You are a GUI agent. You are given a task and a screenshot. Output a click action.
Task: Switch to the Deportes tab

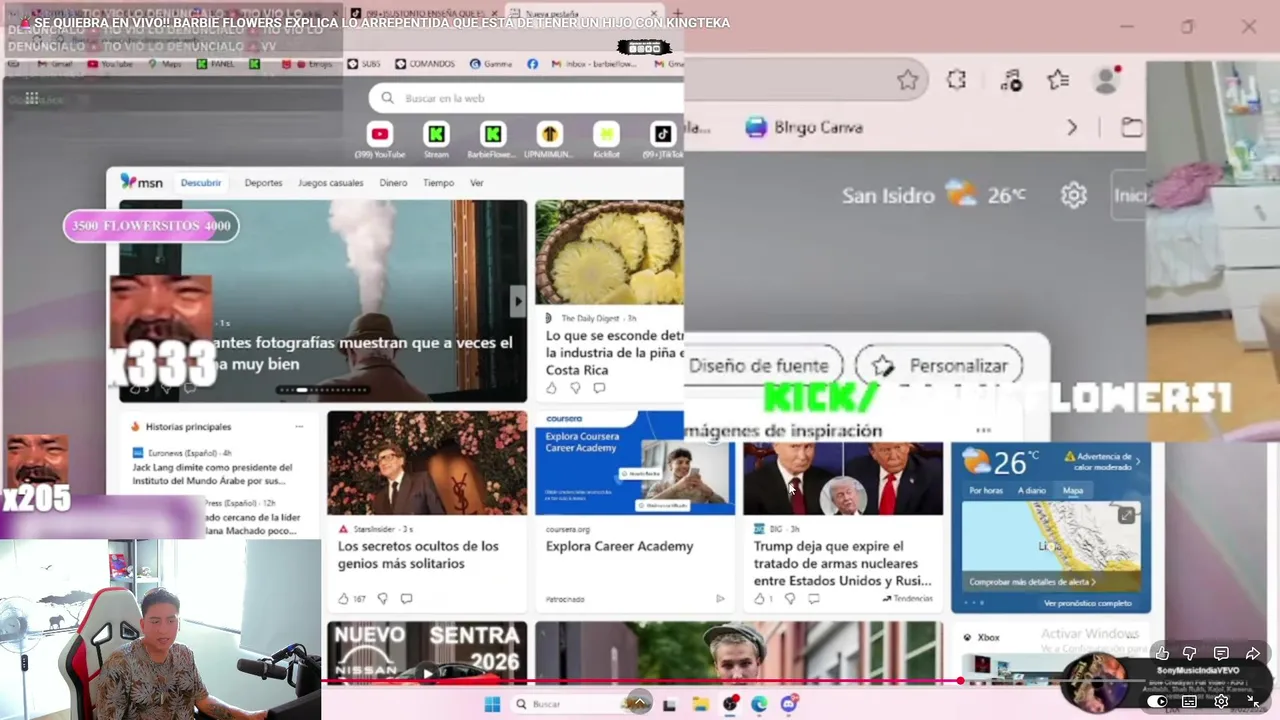pyautogui.click(x=263, y=183)
